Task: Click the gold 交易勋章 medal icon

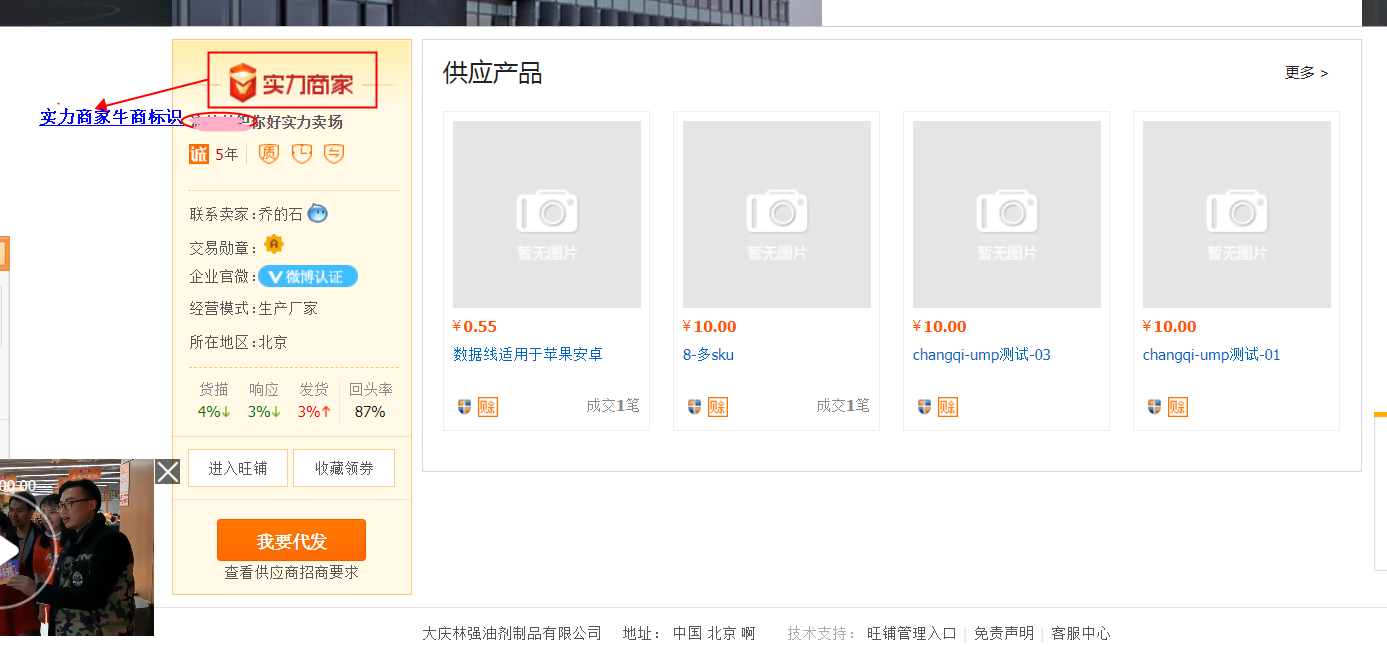Action: coord(274,245)
